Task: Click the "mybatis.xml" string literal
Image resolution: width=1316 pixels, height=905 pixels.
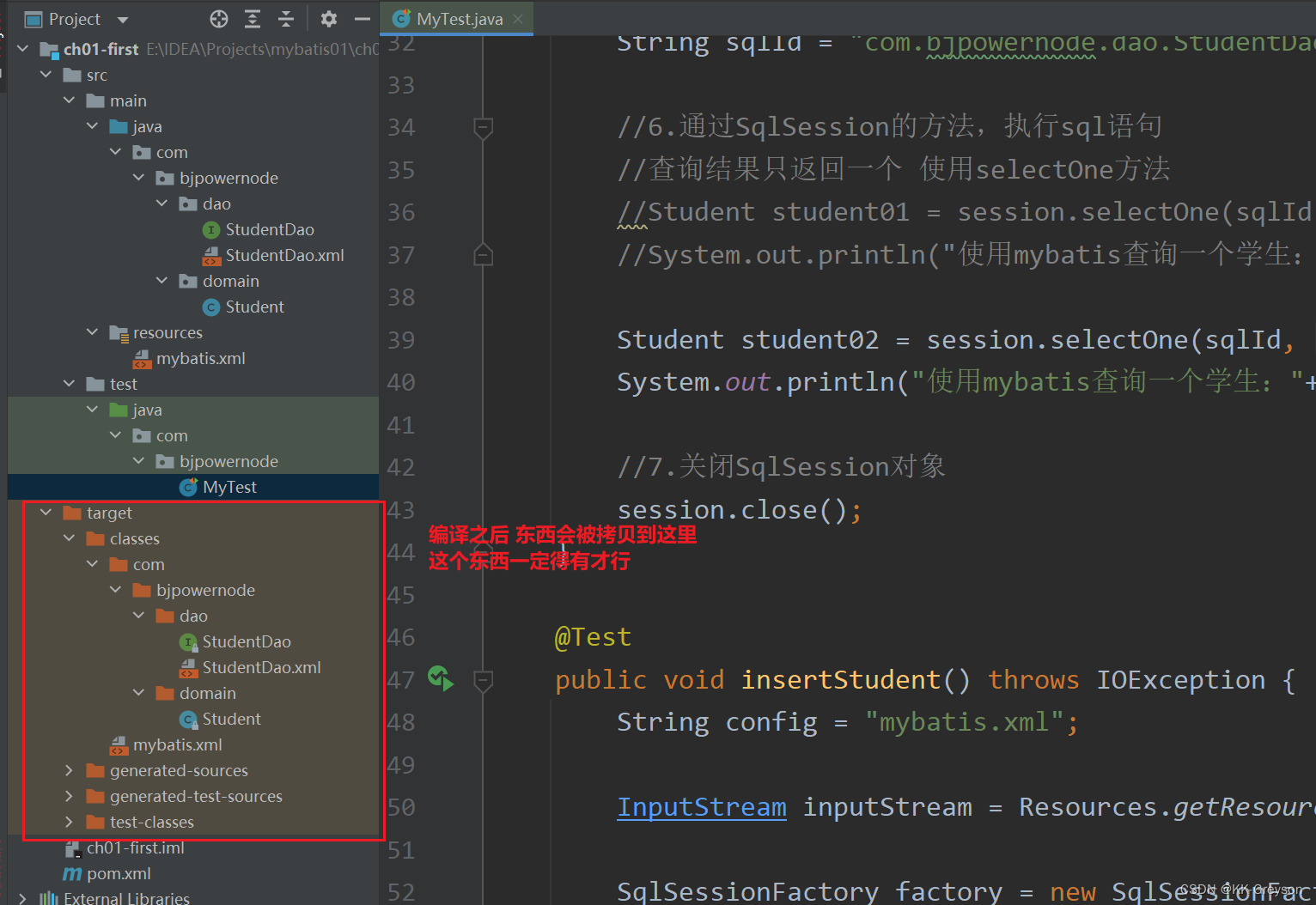Action: 965,722
